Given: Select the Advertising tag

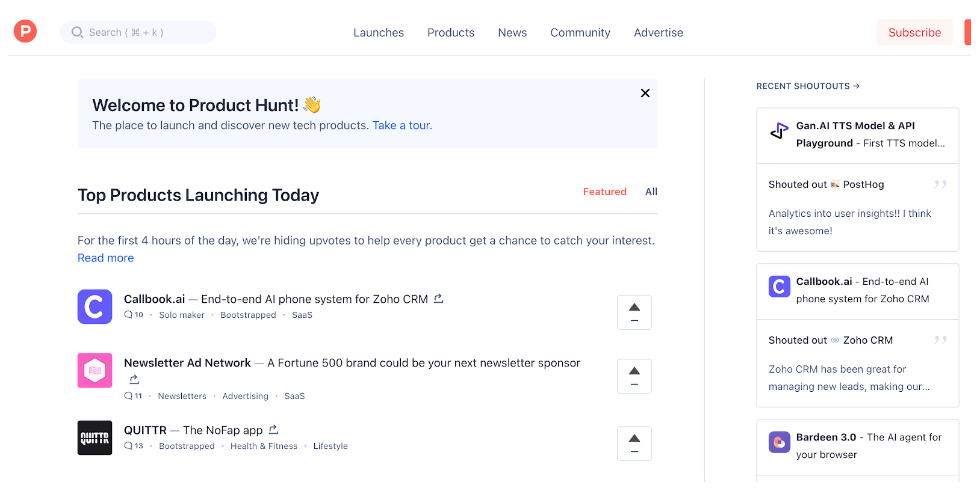Looking at the screenshot, I should [x=245, y=396].
